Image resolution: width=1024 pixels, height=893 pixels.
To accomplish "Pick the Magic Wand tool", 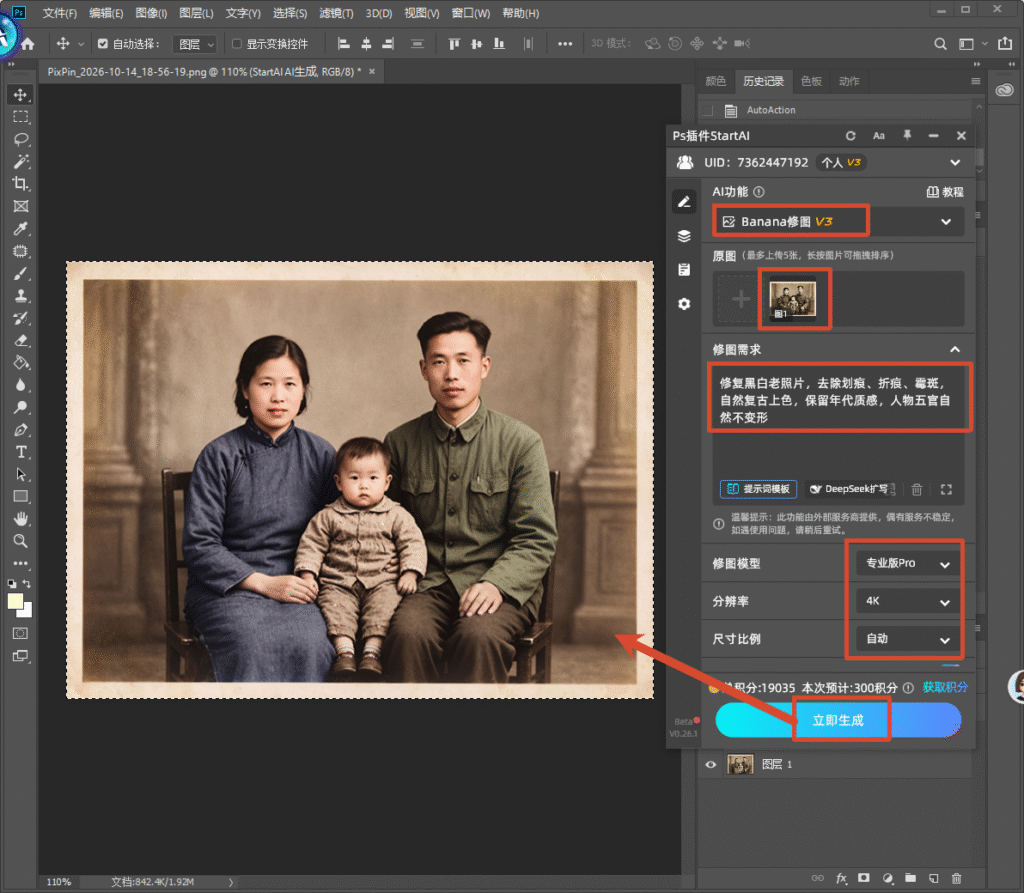I will [x=20, y=161].
